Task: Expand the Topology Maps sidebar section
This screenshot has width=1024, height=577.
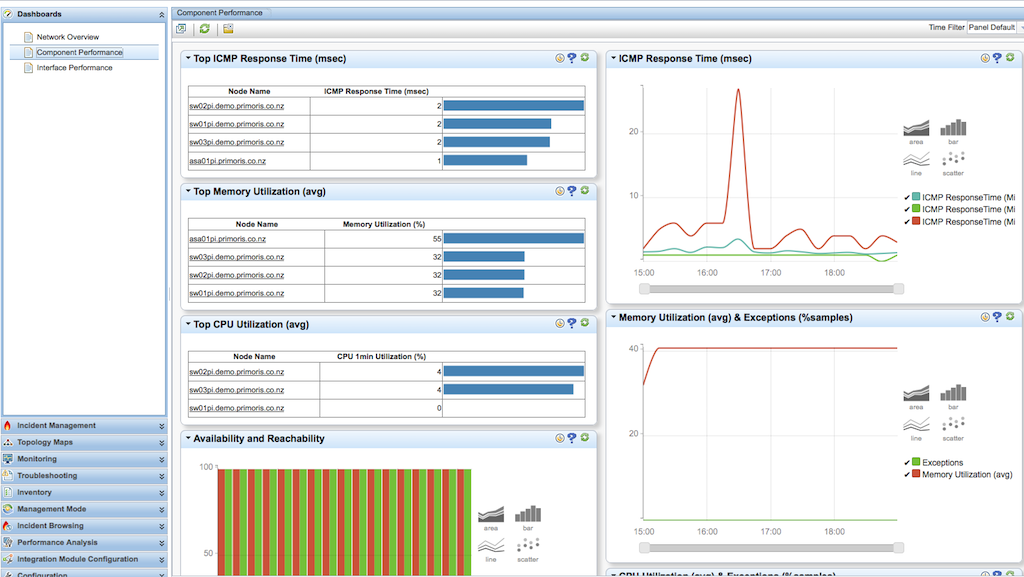Action: click(x=84, y=443)
